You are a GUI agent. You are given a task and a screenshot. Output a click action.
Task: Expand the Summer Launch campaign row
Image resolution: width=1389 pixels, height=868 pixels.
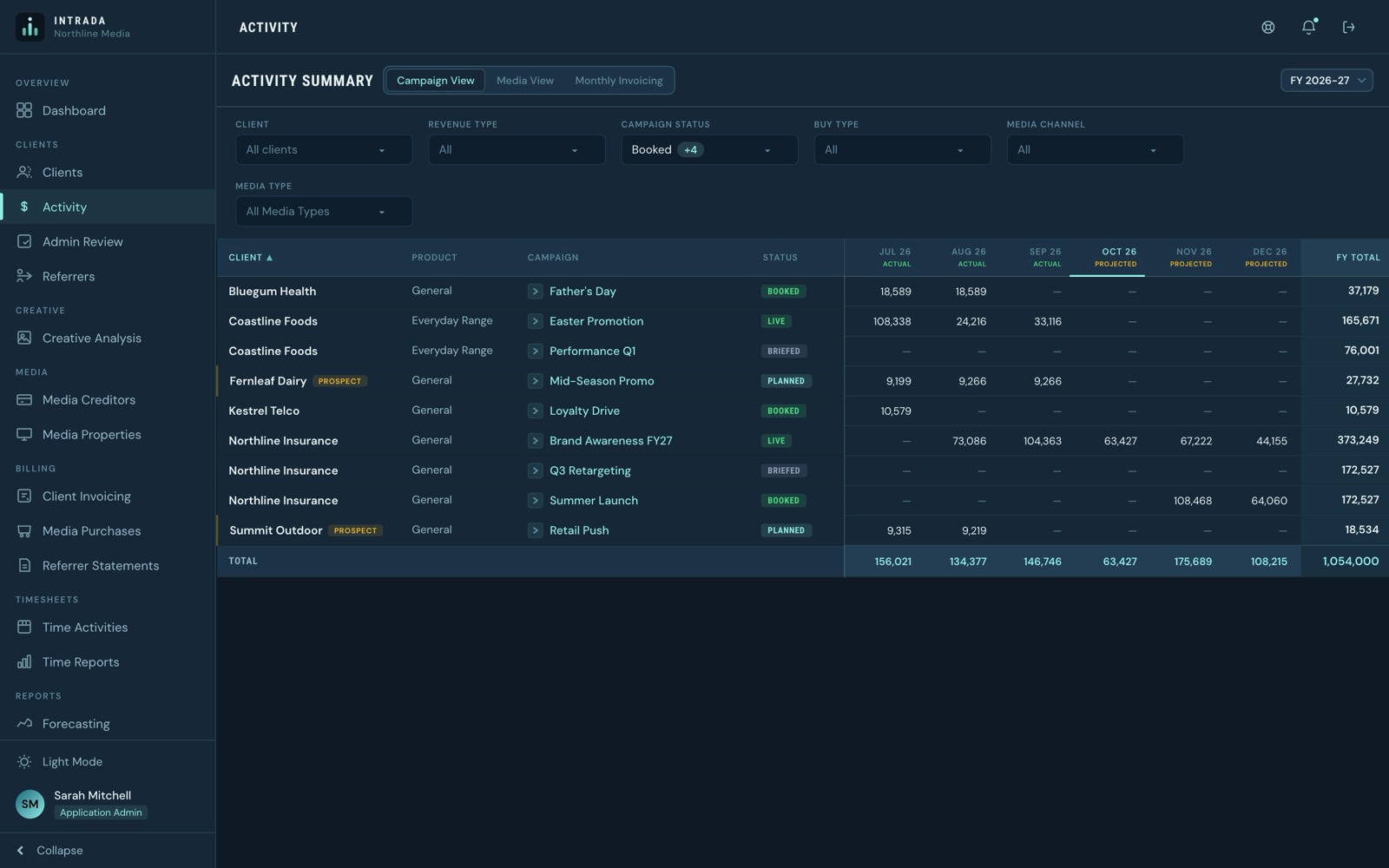coord(535,501)
